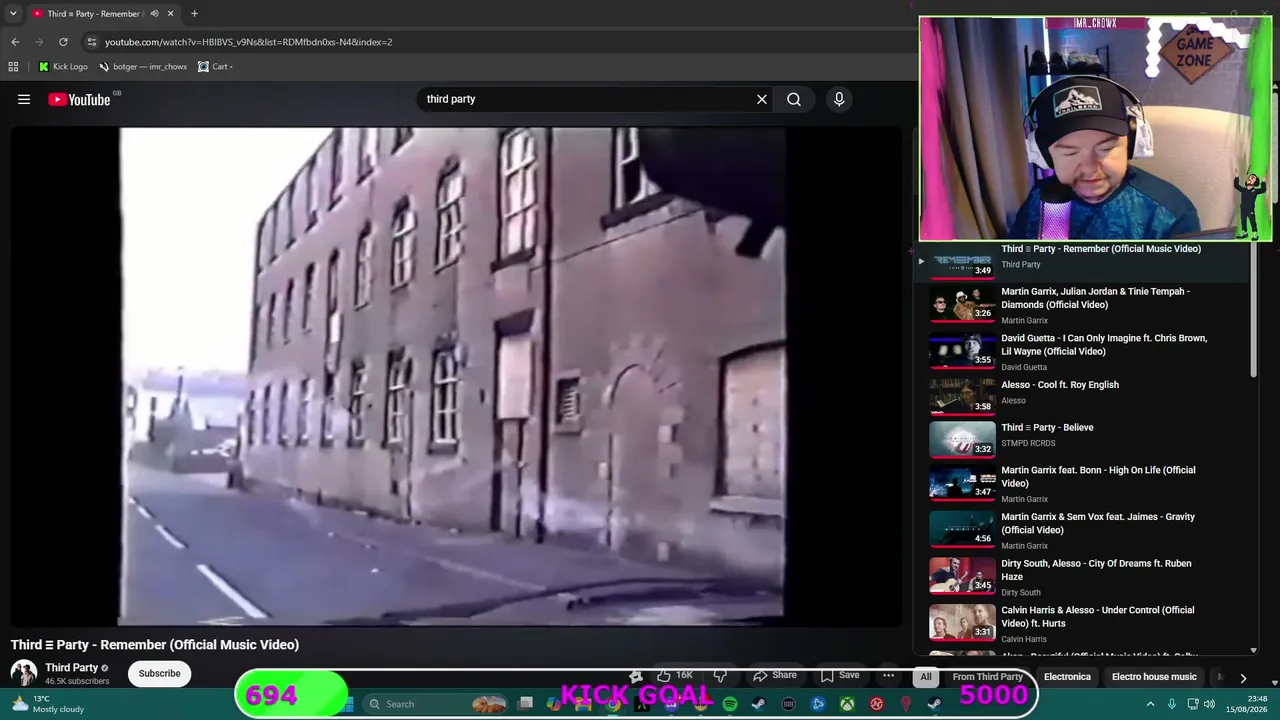Show hidden system tray icons
This screenshot has width=1280, height=720.
pyautogui.click(x=1150, y=704)
